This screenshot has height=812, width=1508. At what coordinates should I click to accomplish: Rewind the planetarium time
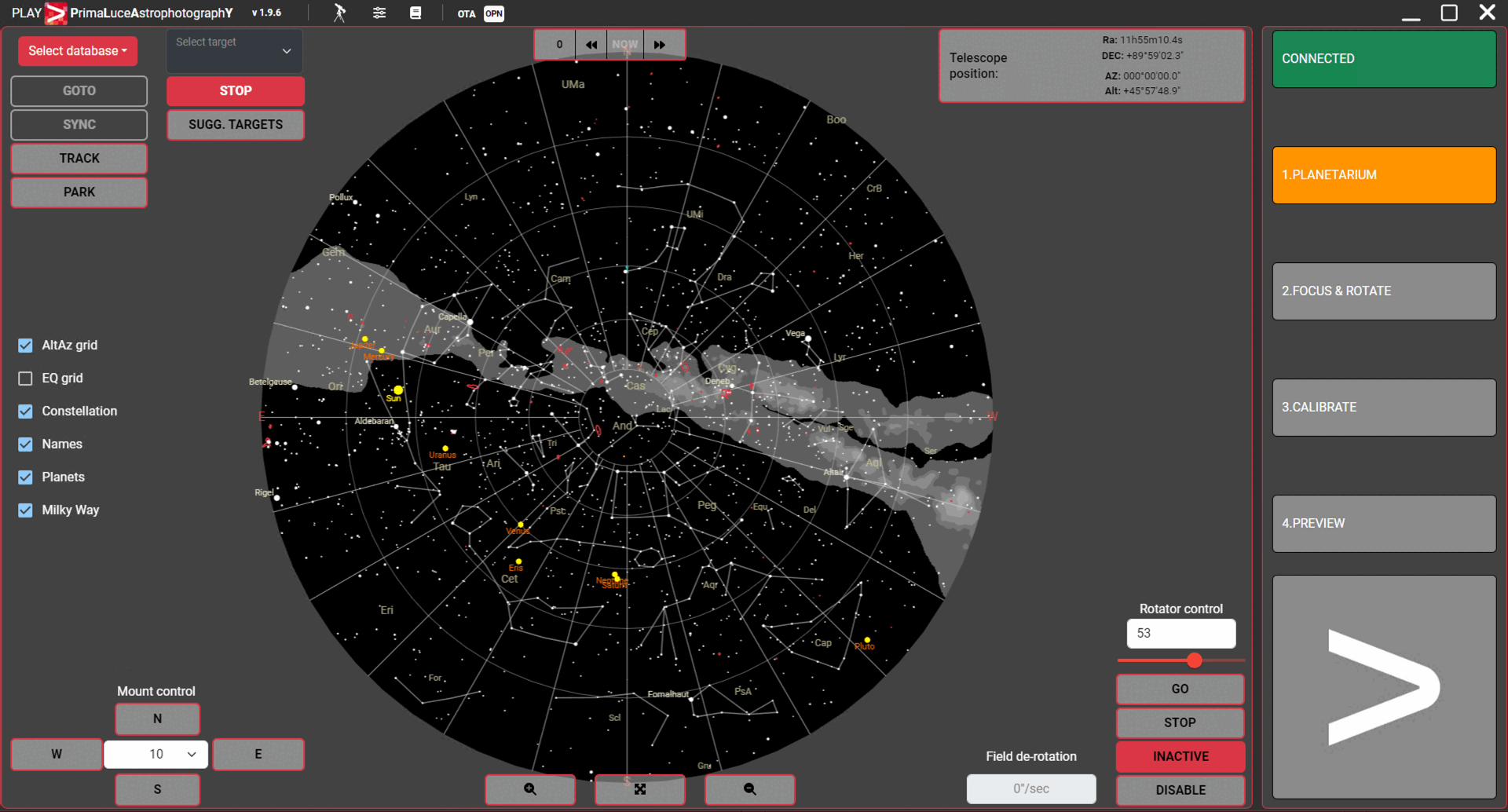591,45
